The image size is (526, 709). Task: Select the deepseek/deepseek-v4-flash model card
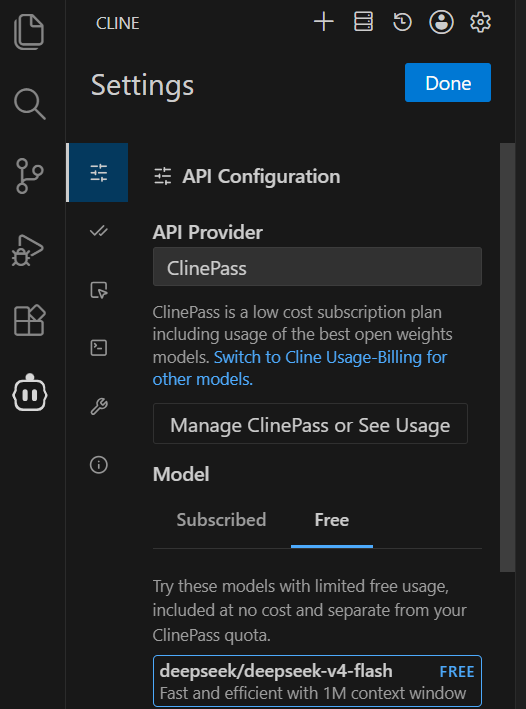(x=317, y=681)
